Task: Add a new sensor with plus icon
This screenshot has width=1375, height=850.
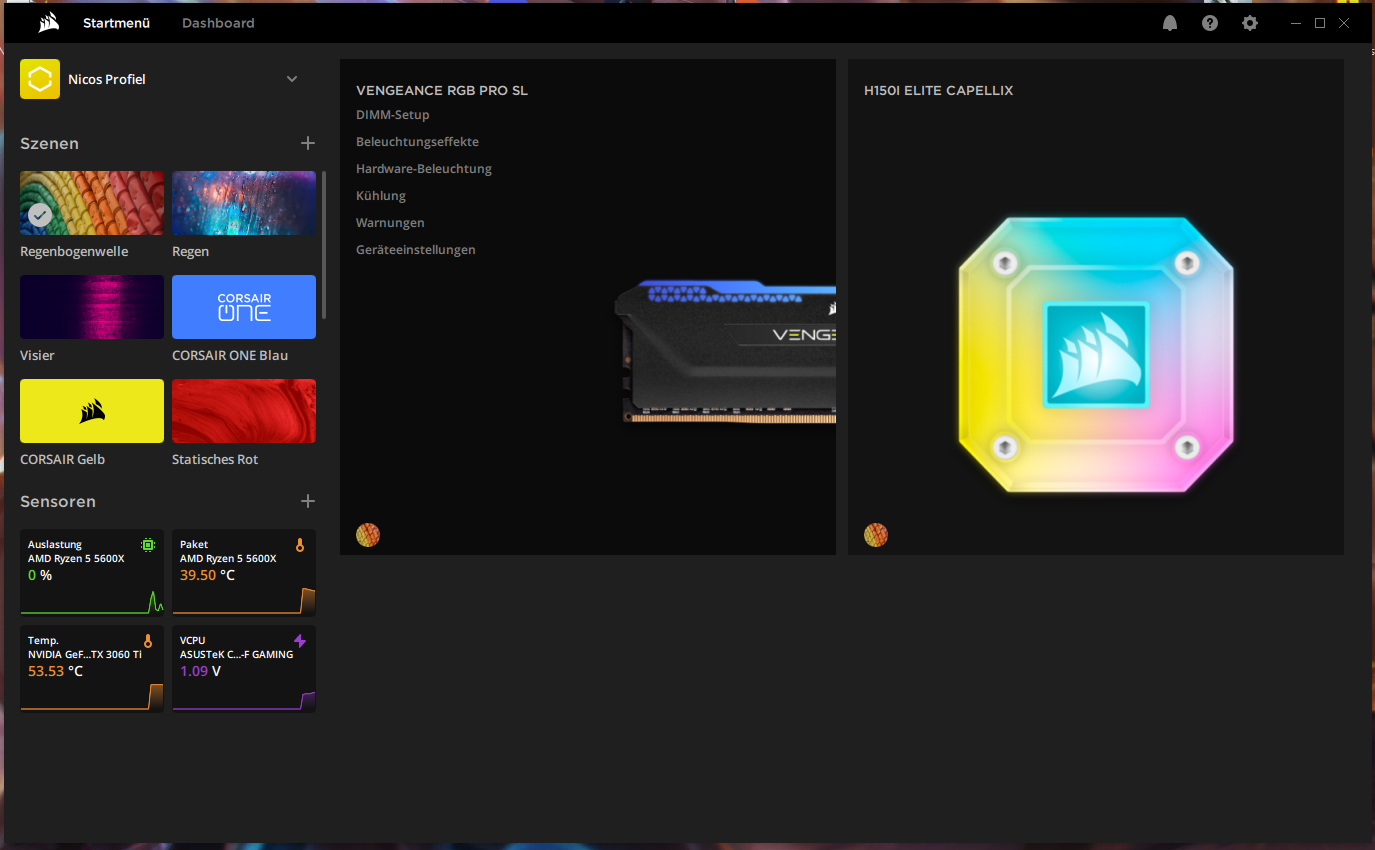Action: point(308,501)
